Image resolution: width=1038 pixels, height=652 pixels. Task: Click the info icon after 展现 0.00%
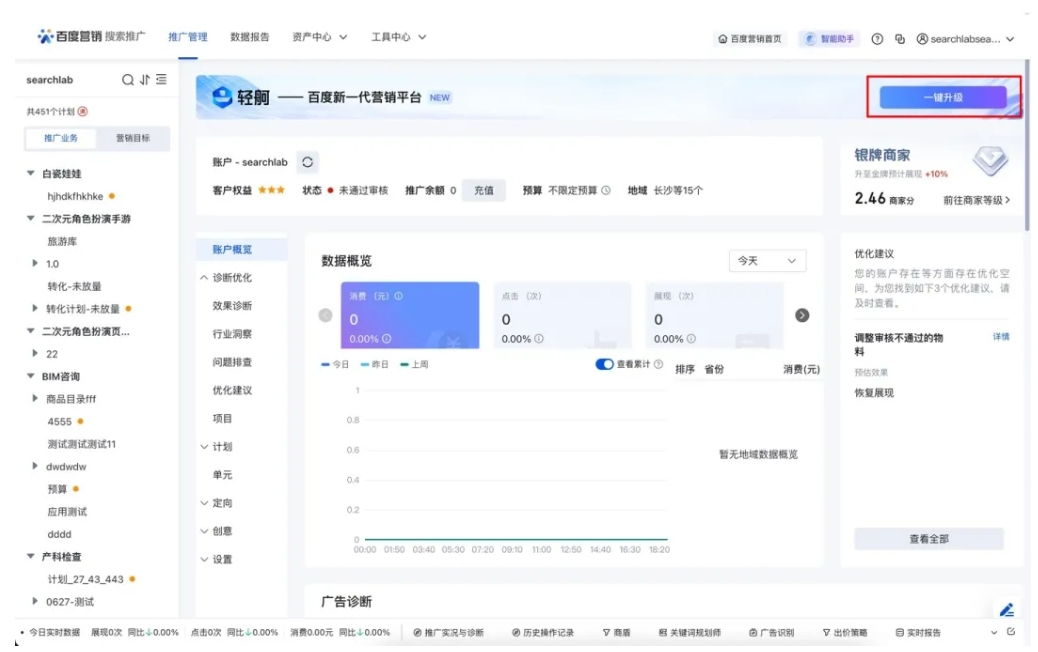pos(691,338)
